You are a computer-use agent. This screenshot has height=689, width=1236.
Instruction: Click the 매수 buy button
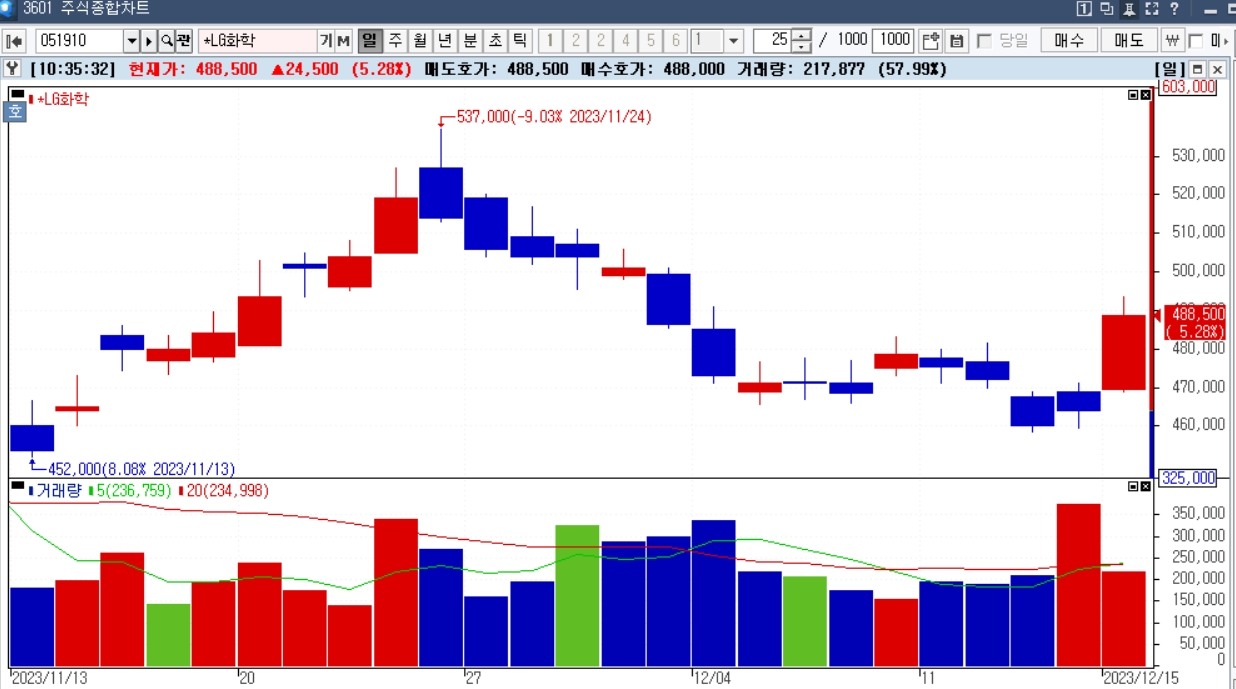coord(1069,40)
